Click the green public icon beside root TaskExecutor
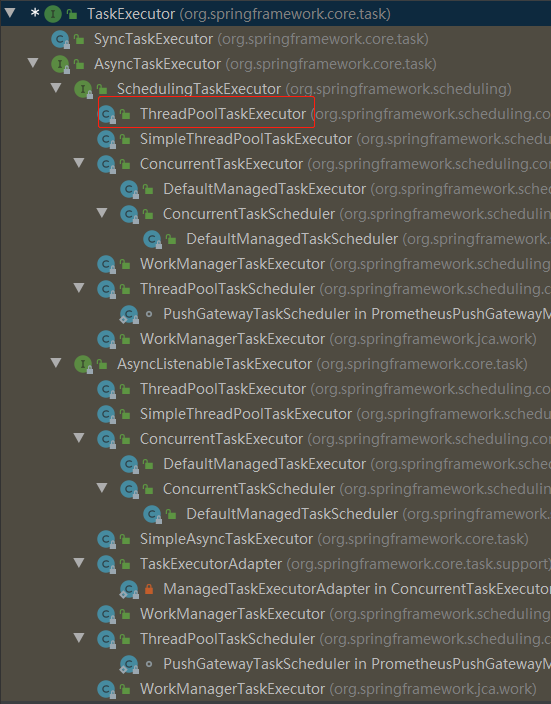Viewport: 551px width, 704px height. (x=72, y=14)
